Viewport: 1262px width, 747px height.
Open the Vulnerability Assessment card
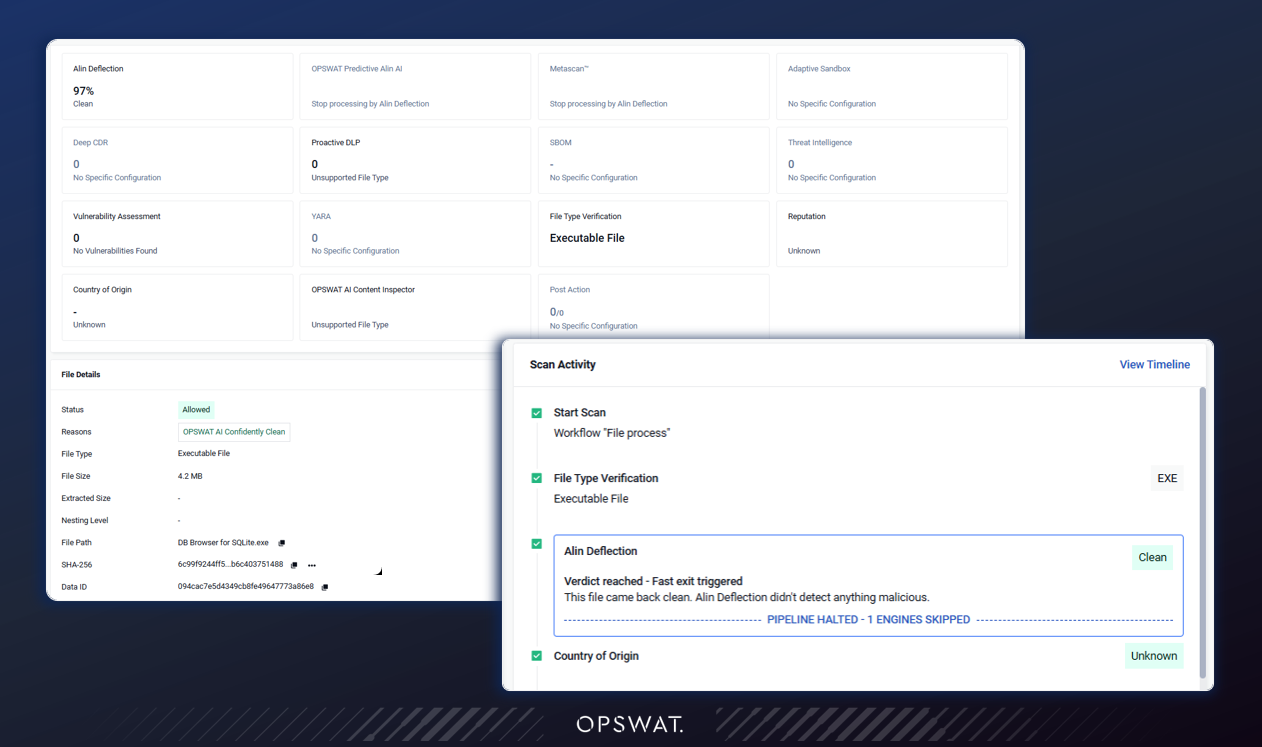[x=177, y=233]
